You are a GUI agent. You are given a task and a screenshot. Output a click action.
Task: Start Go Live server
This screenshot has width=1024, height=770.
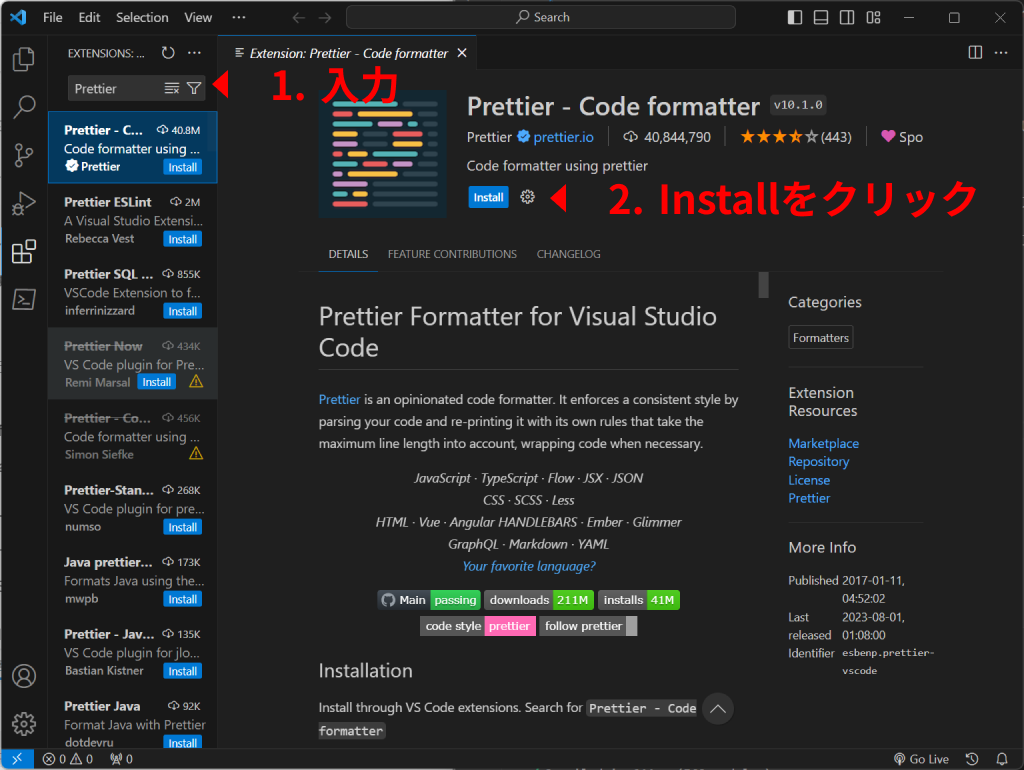coord(921,759)
